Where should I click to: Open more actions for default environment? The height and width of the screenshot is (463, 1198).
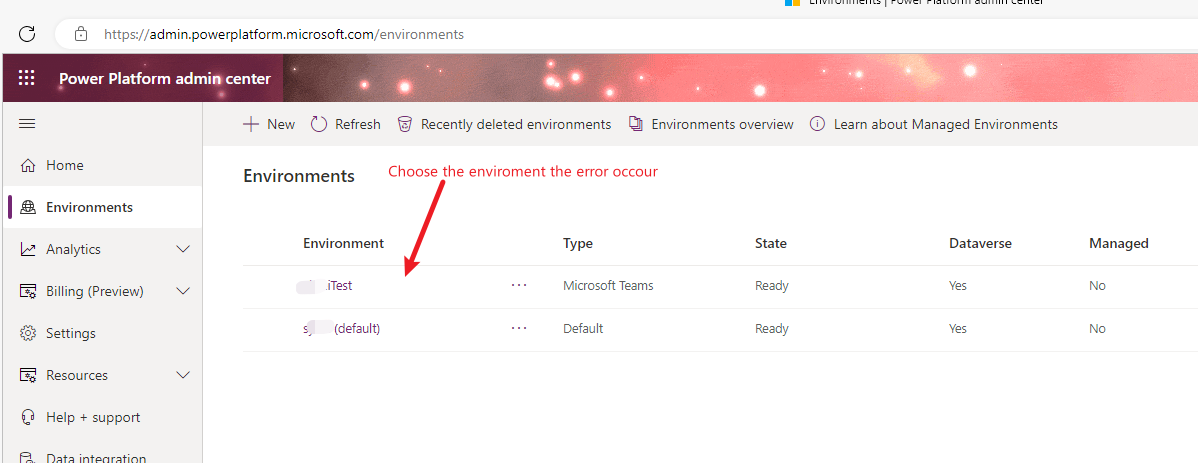(520, 328)
